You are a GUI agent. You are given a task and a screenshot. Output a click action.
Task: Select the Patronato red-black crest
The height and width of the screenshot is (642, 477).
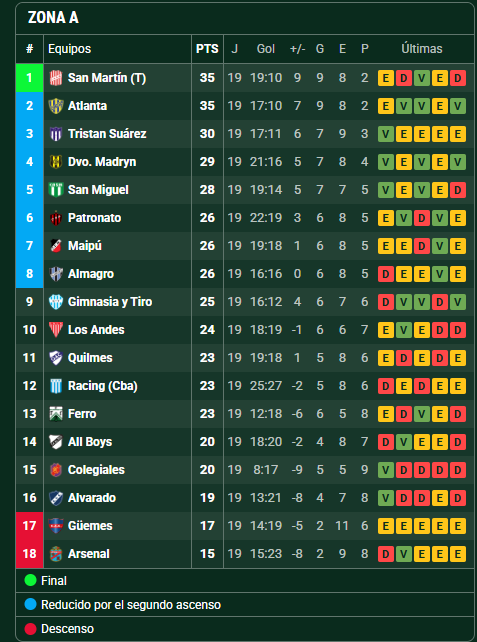coord(56,218)
